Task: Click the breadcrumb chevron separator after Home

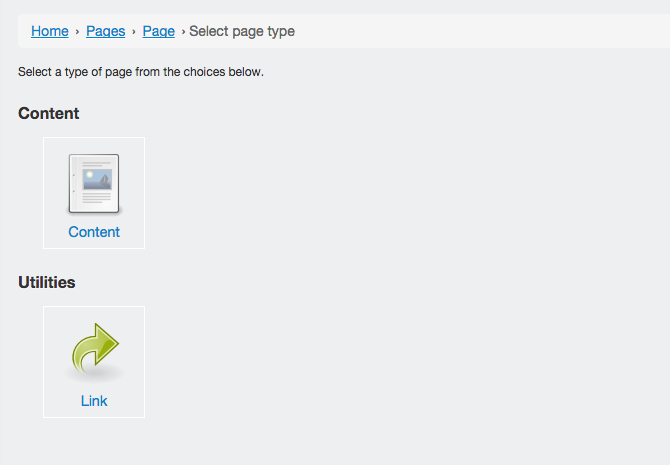Action: [77, 32]
